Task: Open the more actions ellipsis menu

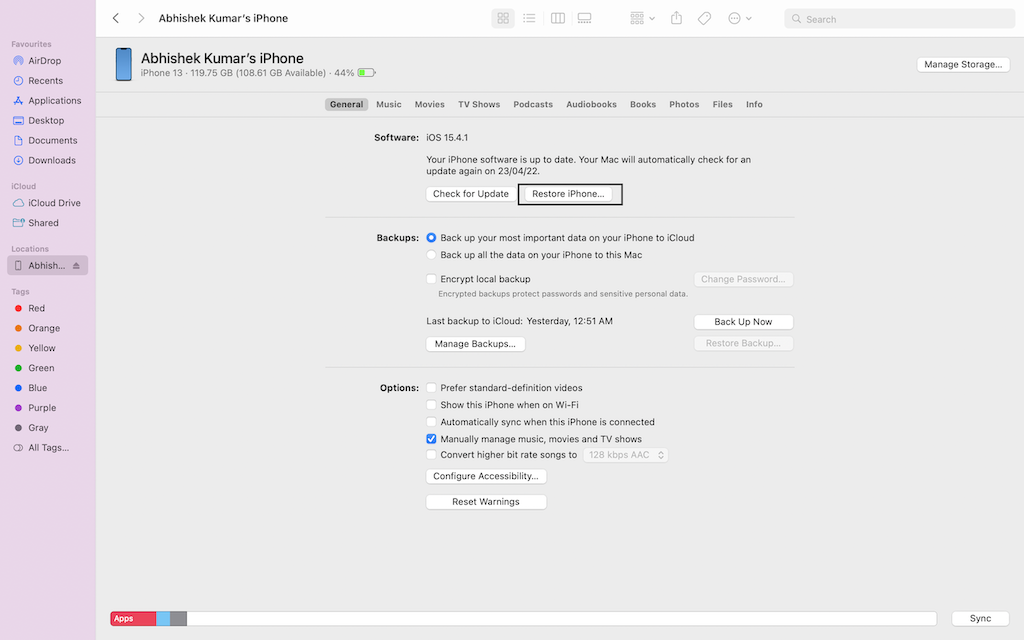Action: point(740,18)
